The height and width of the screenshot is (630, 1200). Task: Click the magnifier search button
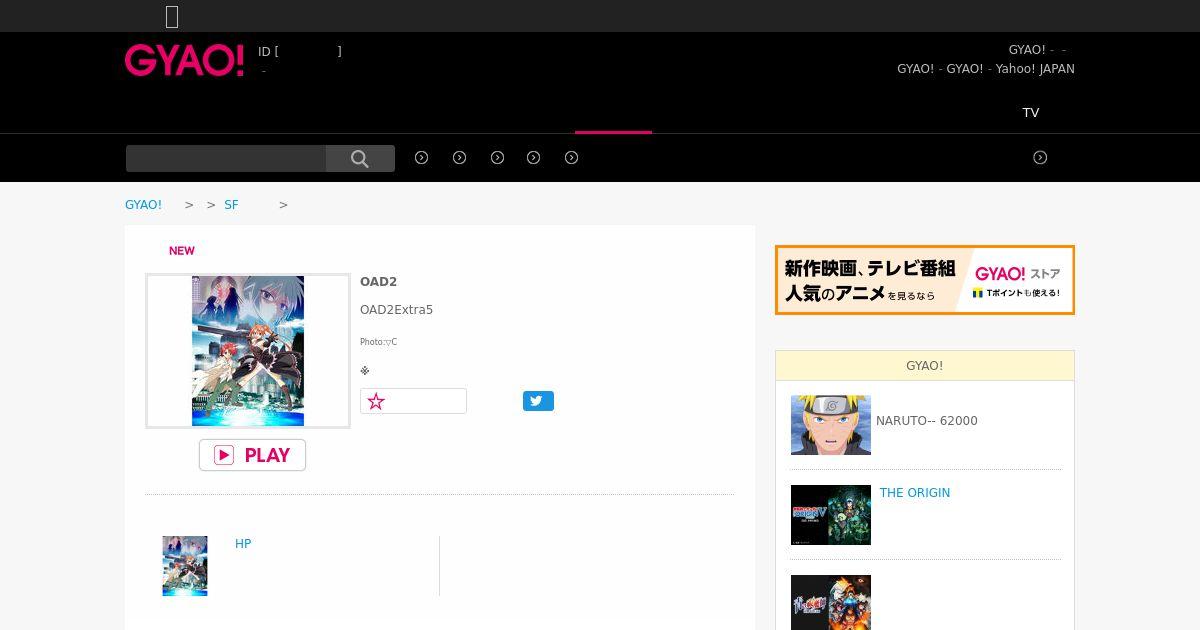(x=360, y=158)
